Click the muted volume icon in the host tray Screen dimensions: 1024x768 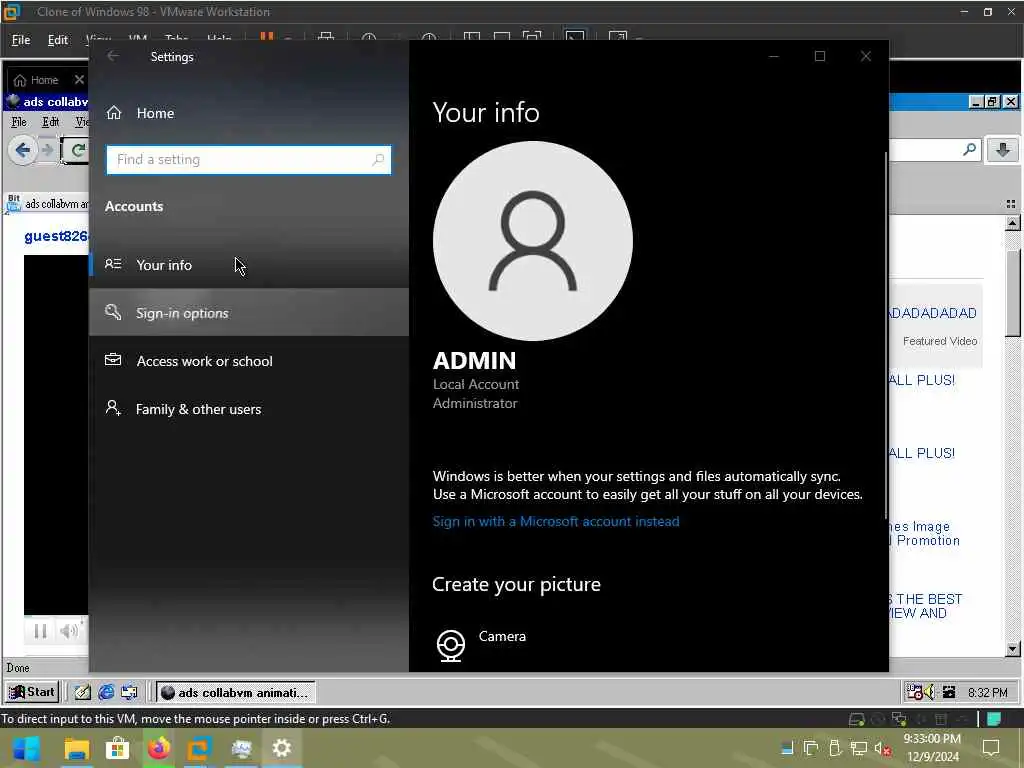(x=883, y=749)
